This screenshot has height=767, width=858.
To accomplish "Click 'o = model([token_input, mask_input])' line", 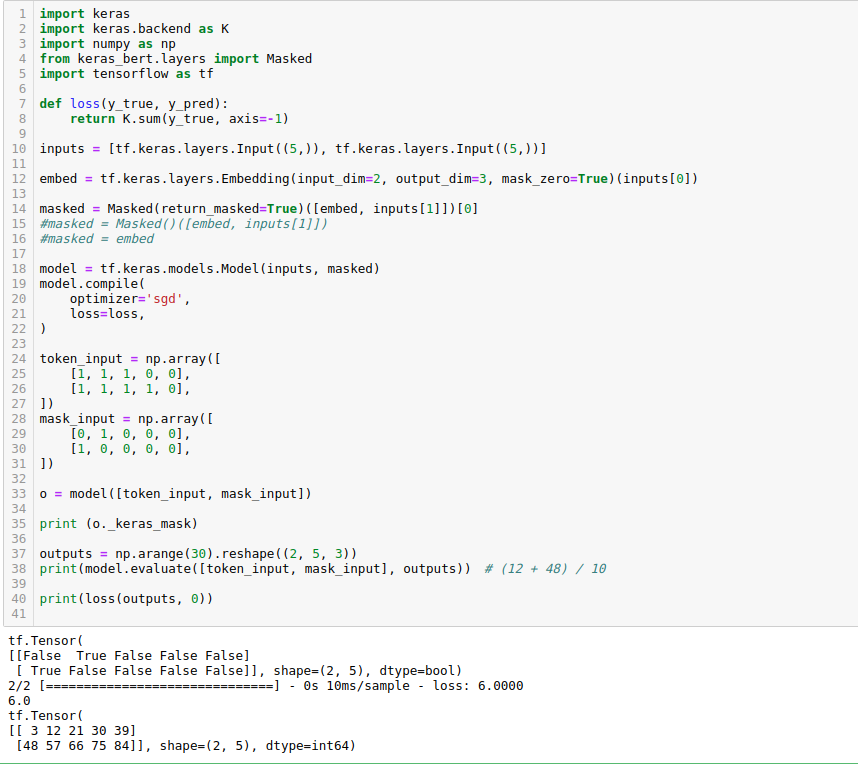I will pyautogui.click(x=176, y=493).
